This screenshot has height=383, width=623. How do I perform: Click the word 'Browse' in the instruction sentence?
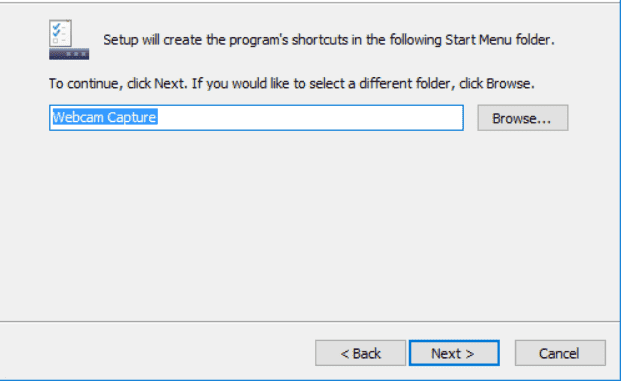pos(508,84)
